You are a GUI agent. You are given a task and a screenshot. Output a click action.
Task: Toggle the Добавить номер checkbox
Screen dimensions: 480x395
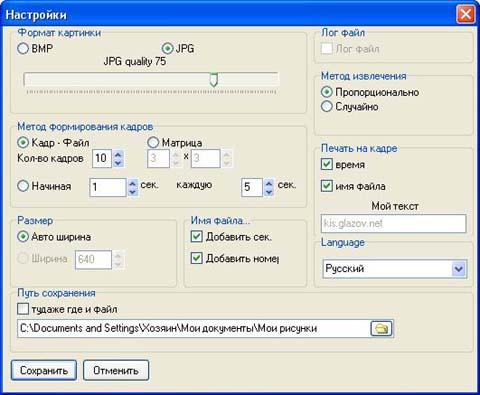point(196,258)
